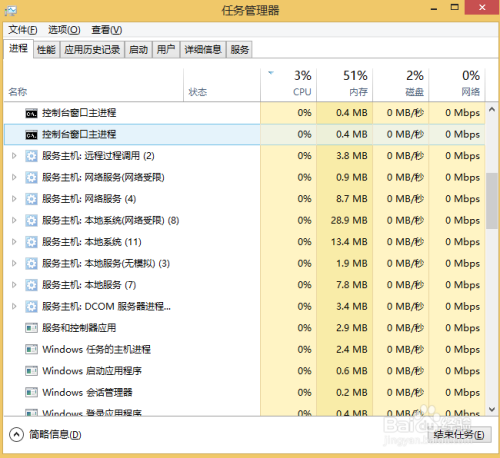The height and width of the screenshot is (458, 500).
Task: Expand 服务主机: 网络服务 (4) group
Action: (x=14, y=199)
